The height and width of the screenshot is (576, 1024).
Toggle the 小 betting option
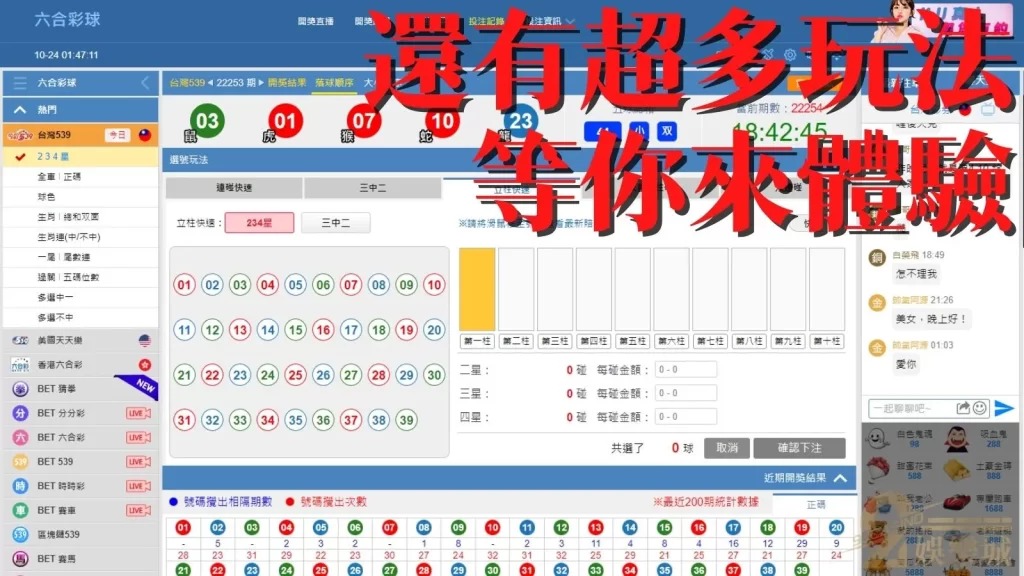pos(638,129)
